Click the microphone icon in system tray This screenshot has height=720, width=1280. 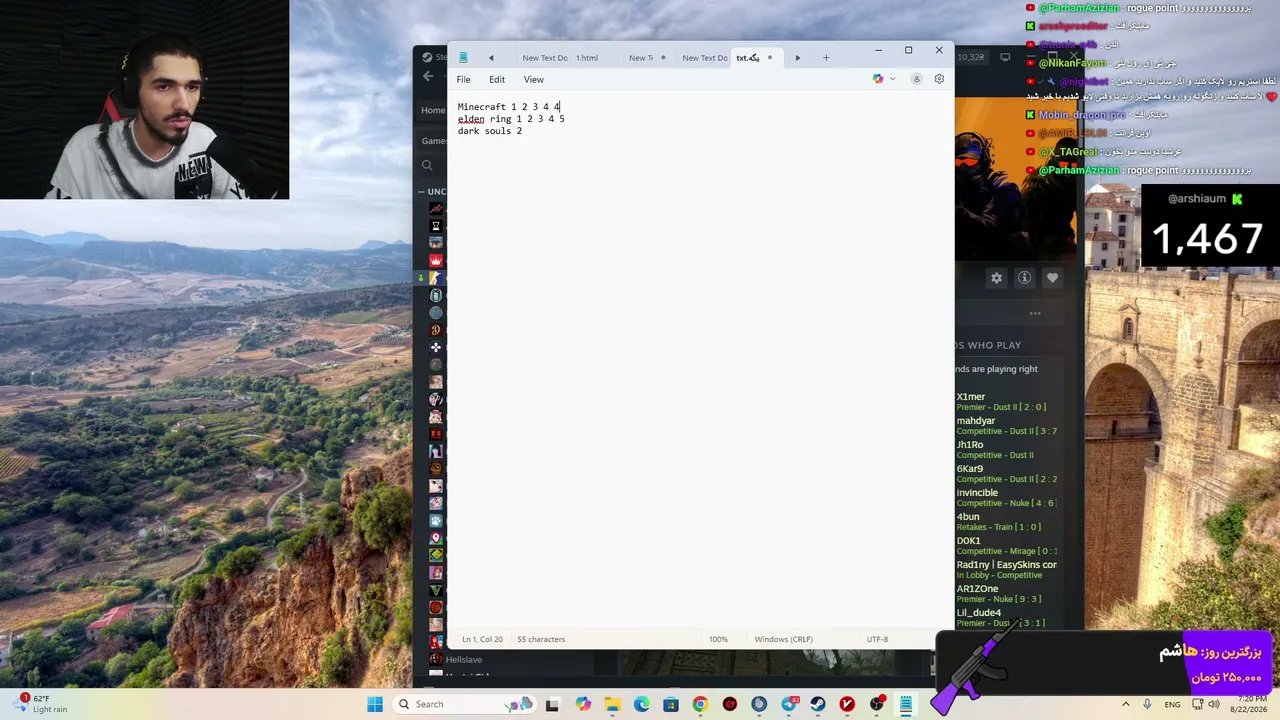click(1147, 704)
